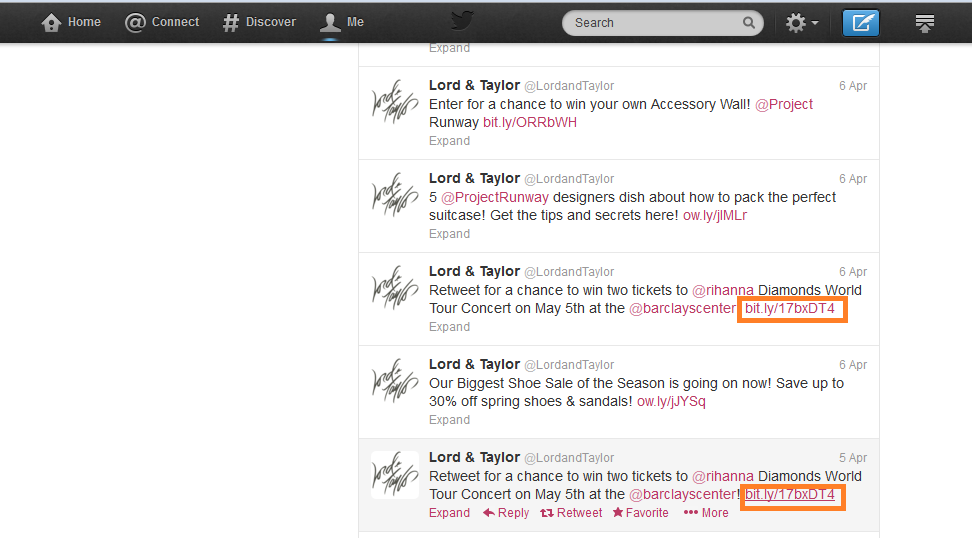Click inside the Search field

[x=650, y=22]
